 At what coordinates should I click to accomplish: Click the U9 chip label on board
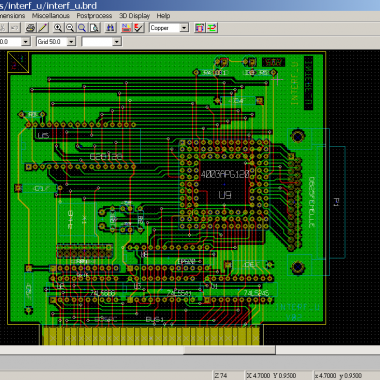click(x=225, y=195)
